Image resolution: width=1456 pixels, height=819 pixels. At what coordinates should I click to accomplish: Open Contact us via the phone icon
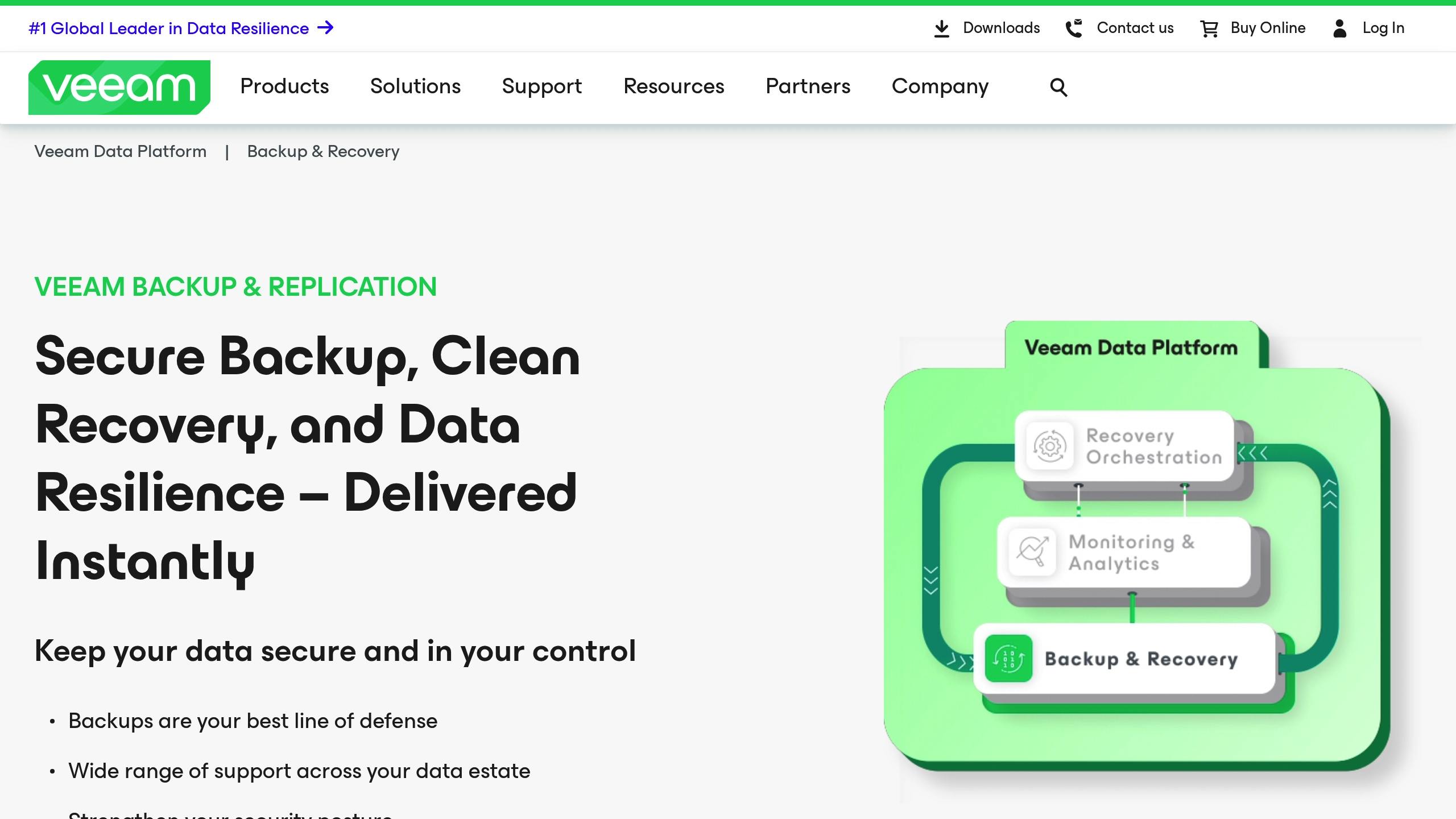point(1075,28)
